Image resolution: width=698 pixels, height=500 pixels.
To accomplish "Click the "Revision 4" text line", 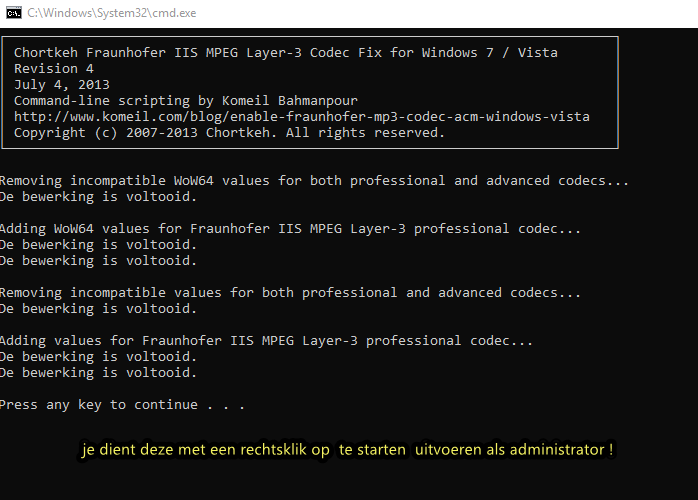I will tap(54, 68).
